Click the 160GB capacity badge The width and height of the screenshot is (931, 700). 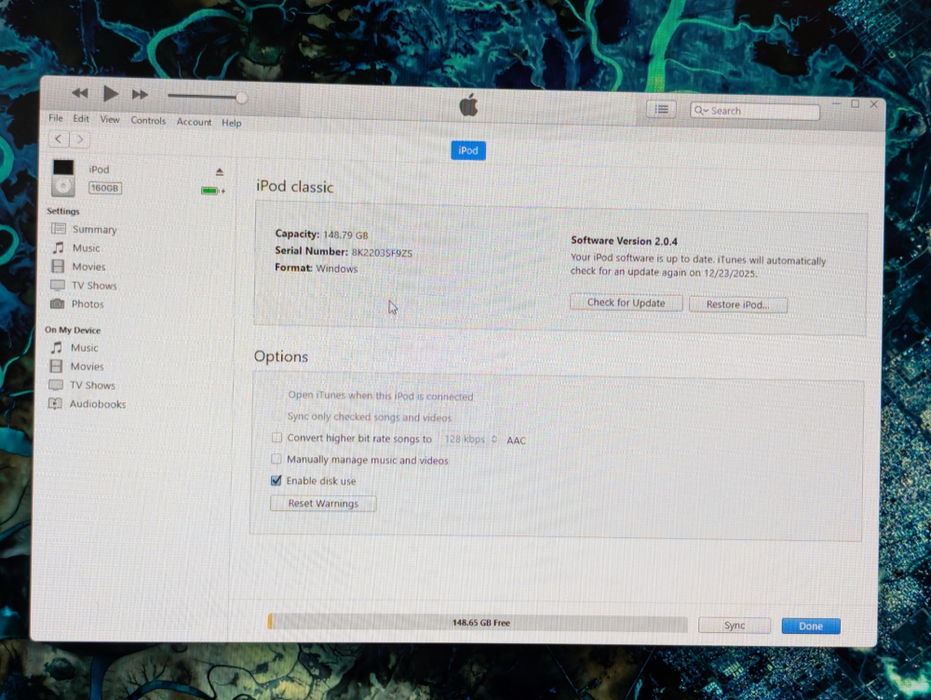click(x=105, y=188)
